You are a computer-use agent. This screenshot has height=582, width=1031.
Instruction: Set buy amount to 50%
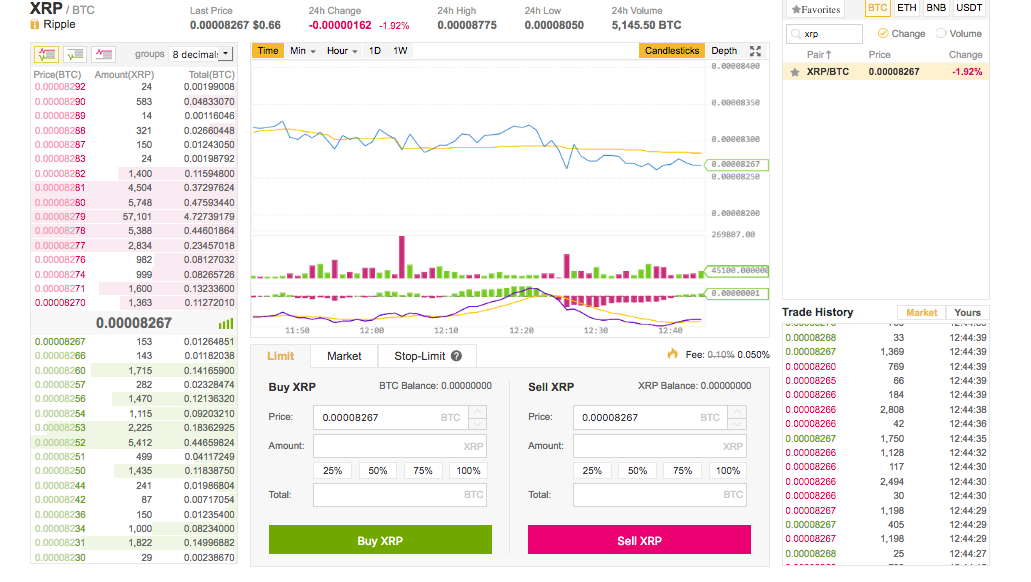[x=377, y=470]
